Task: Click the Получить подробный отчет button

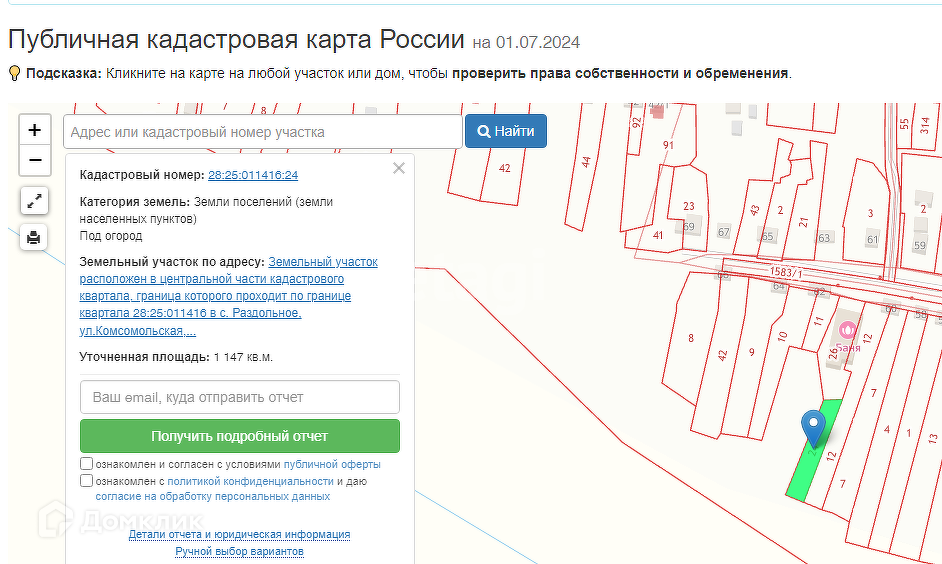Action: click(x=240, y=436)
